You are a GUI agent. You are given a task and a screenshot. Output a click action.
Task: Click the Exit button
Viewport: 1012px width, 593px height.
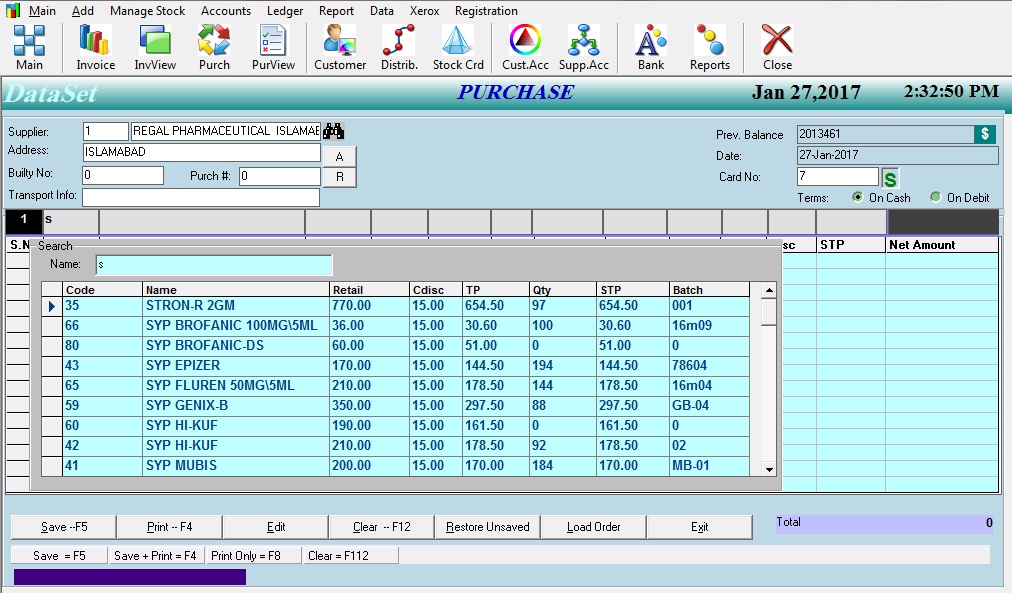[x=699, y=527]
